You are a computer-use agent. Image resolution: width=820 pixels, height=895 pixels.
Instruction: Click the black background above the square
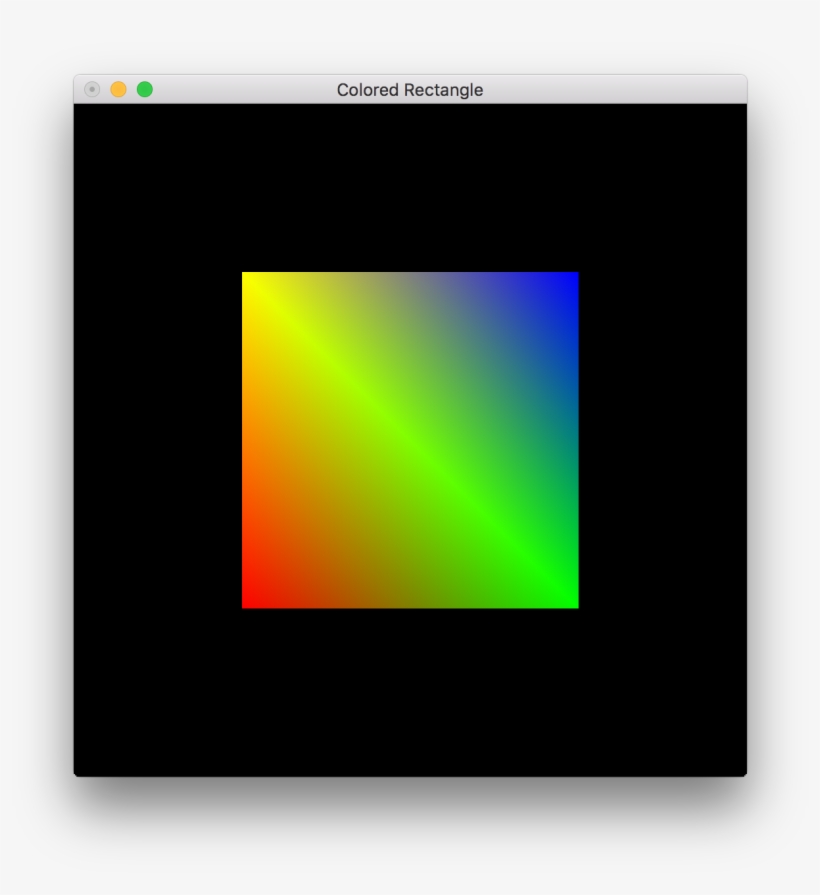click(410, 180)
